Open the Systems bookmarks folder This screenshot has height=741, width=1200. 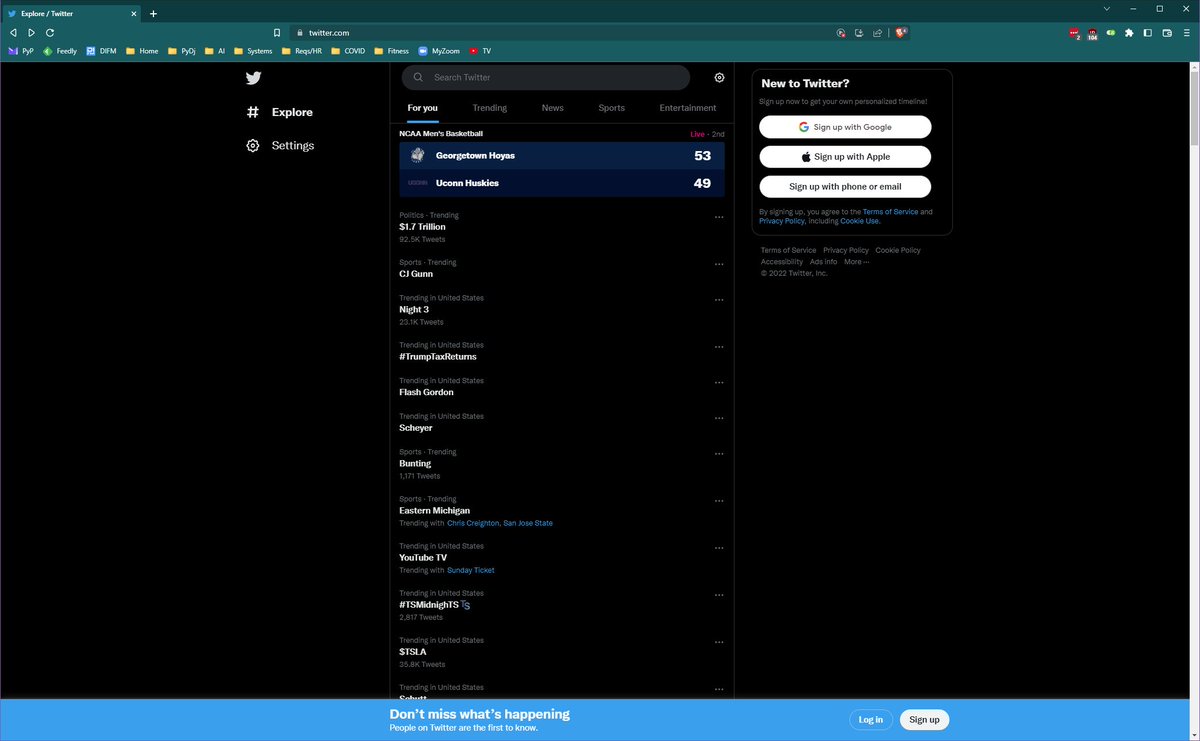coord(253,50)
